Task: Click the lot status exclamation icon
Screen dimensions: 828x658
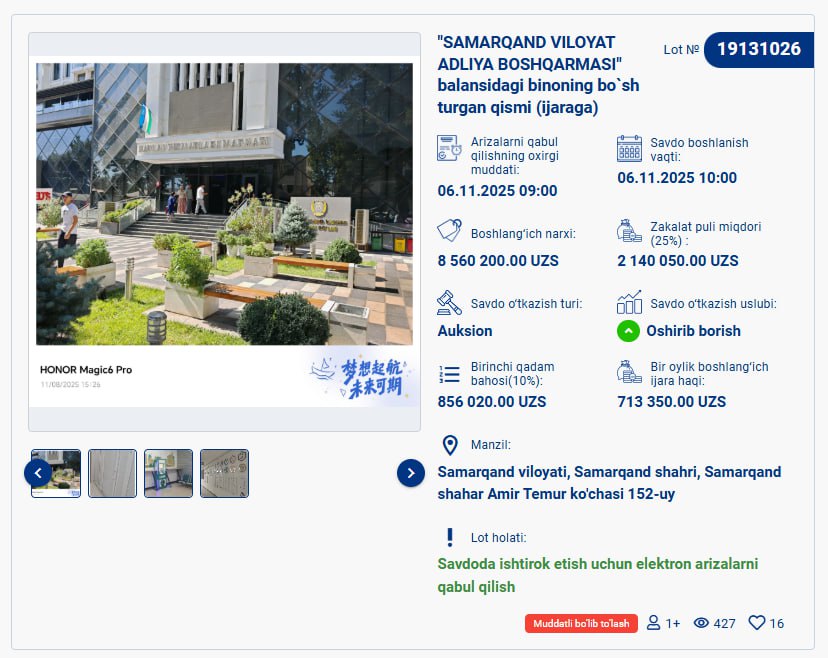Action: [450, 537]
